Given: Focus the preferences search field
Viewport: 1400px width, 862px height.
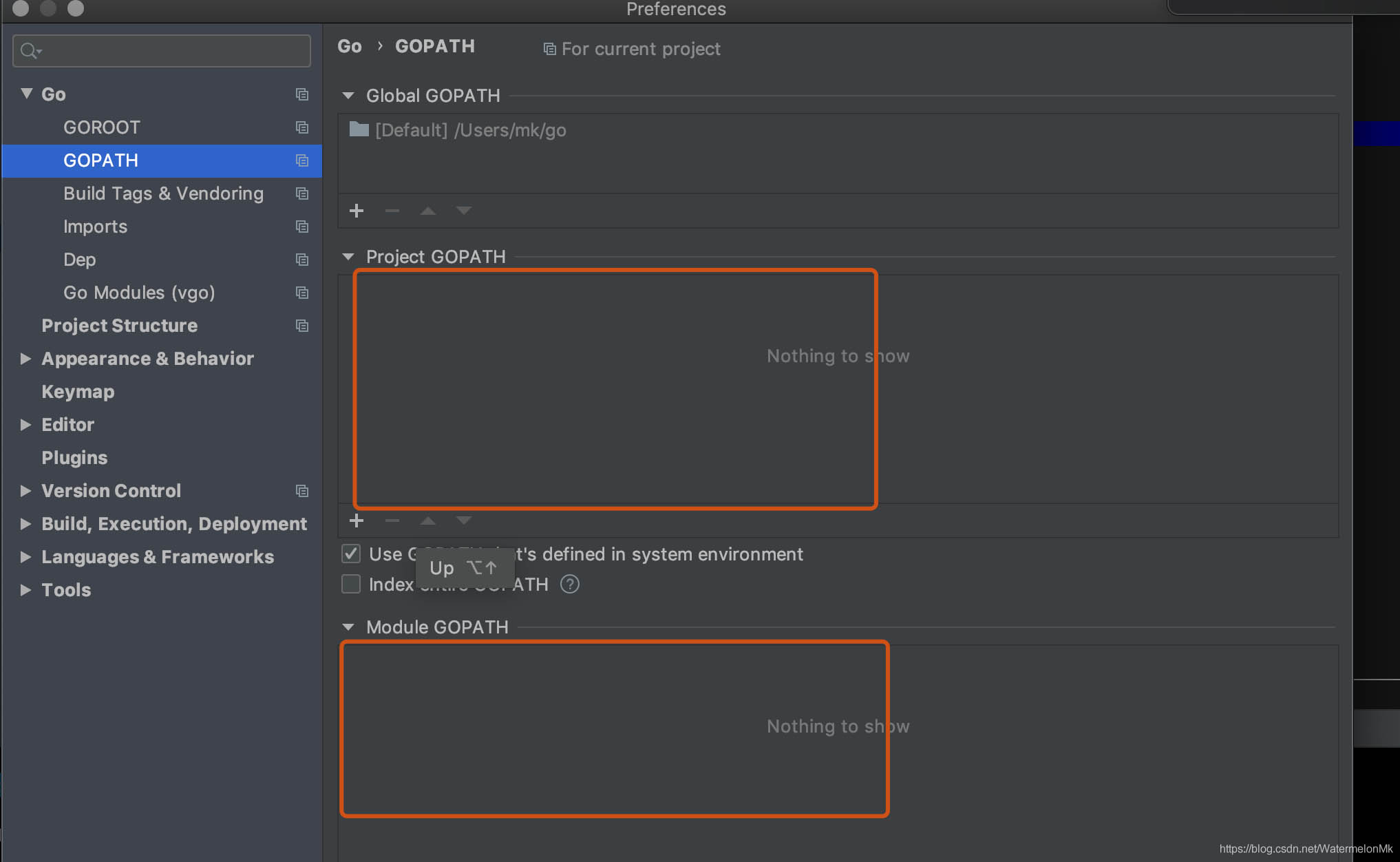Looking at the screenshot, I should 172,51.
